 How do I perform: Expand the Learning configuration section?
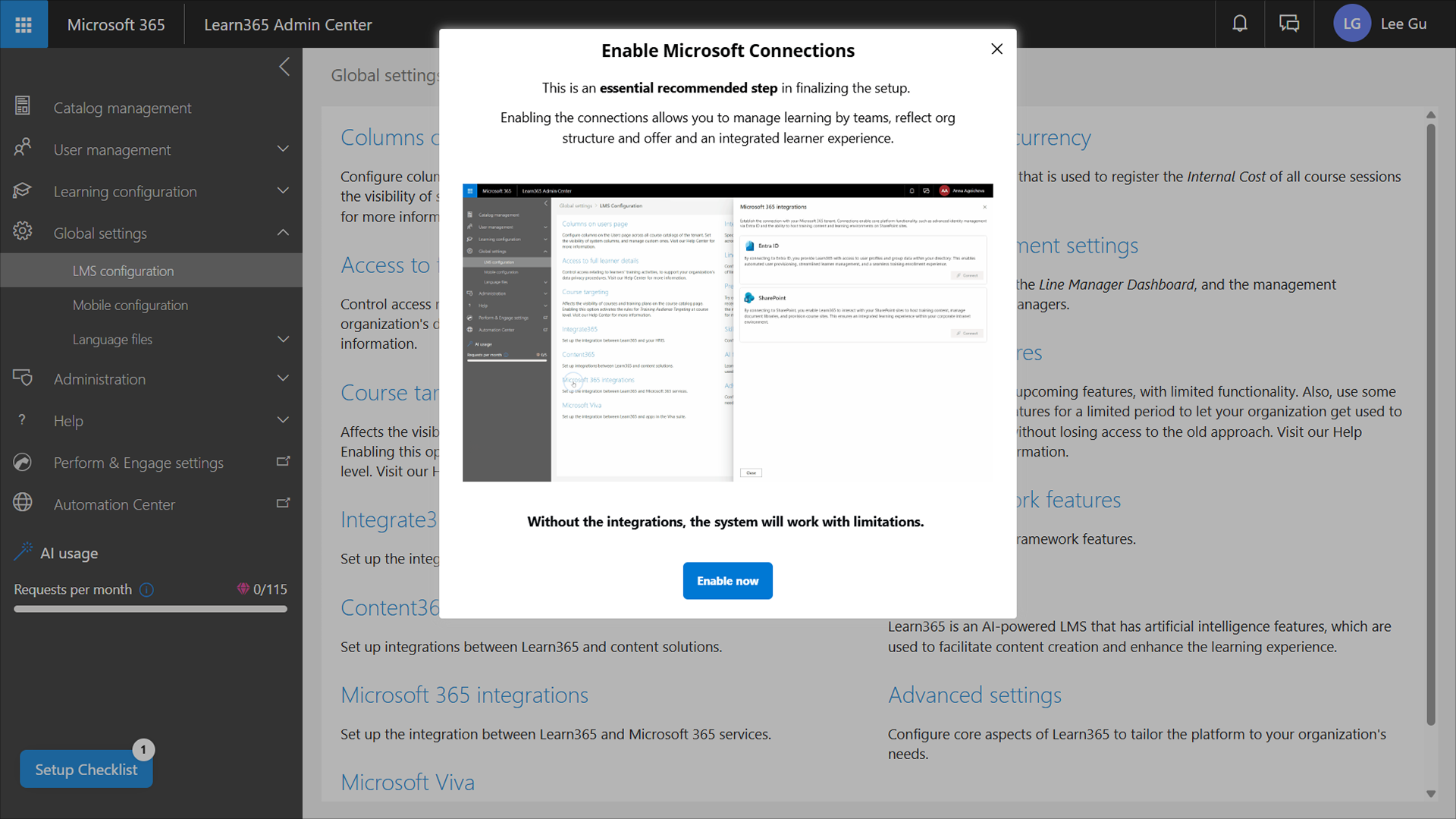[x=283, y=190]
